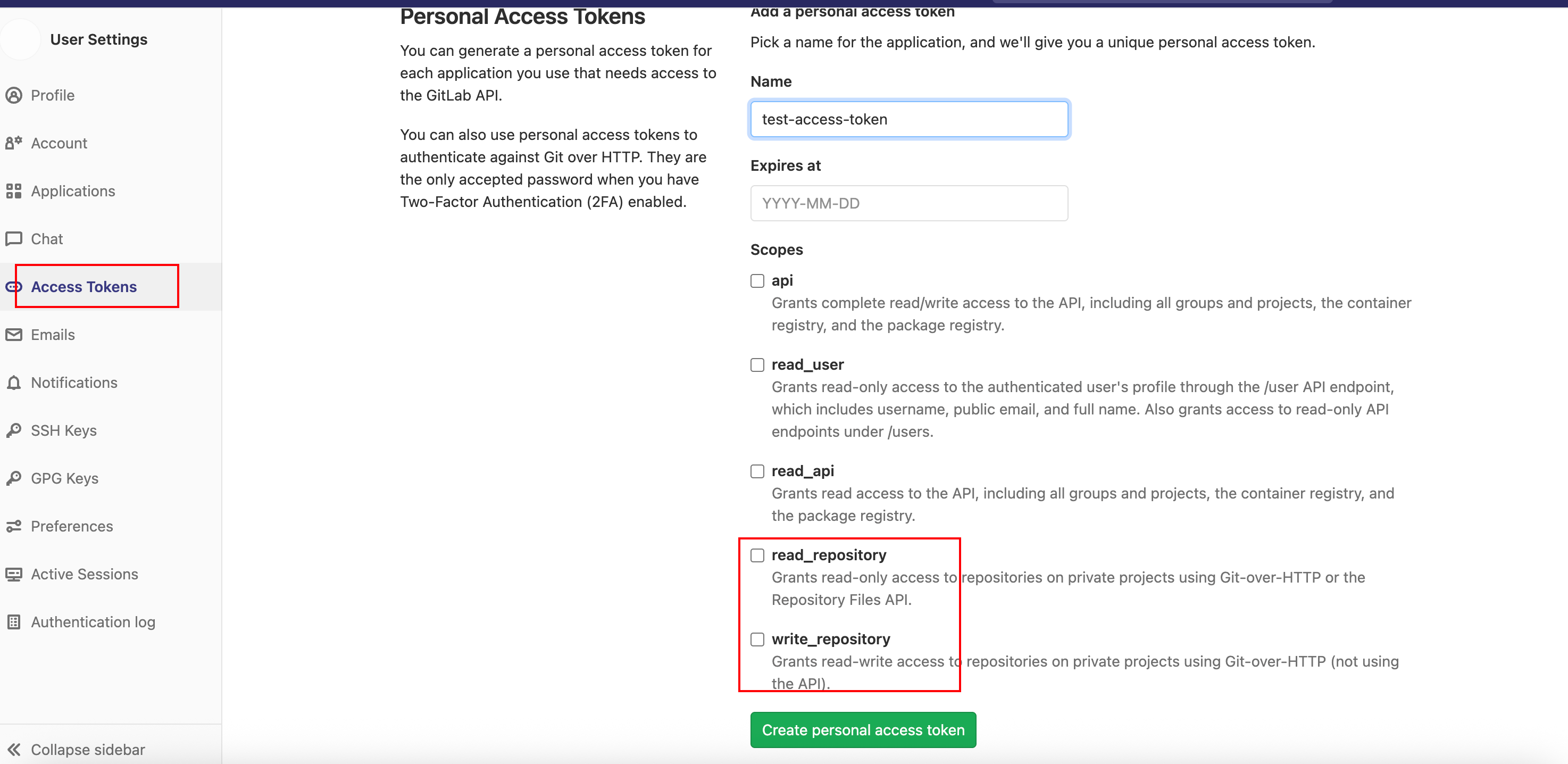Click the Emails envelope icon
Image resolution: width=1568 pixels, height=764 pixels.
click(x=14, y=335)
